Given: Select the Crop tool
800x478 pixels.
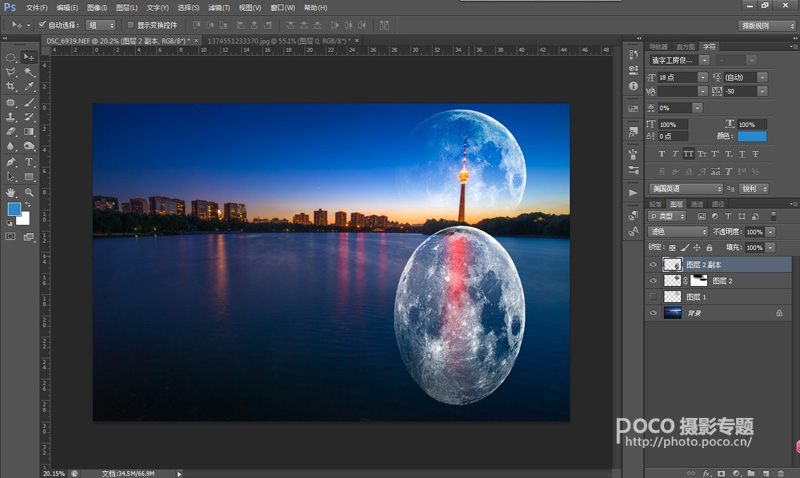Looking at the screenshot, I should click(x=11, y=87).
